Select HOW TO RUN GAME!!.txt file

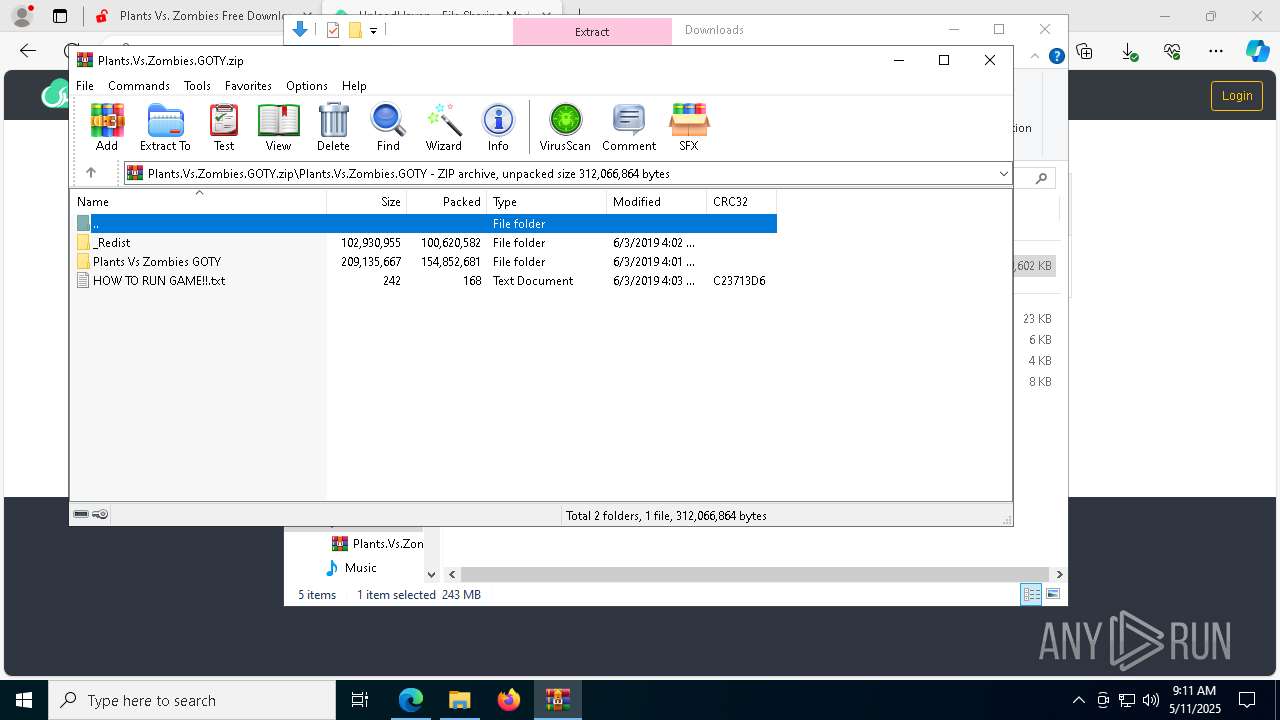pos(425,280)
